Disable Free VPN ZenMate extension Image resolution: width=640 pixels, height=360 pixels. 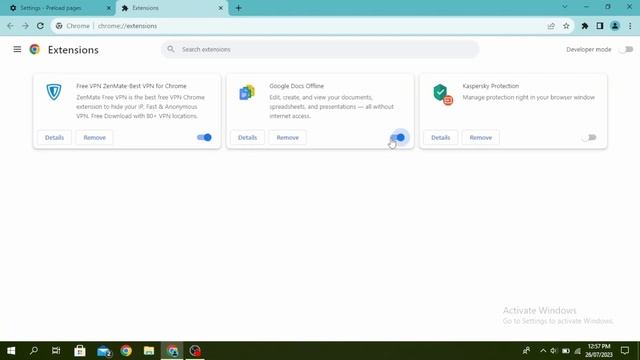(x=204, y=138)
